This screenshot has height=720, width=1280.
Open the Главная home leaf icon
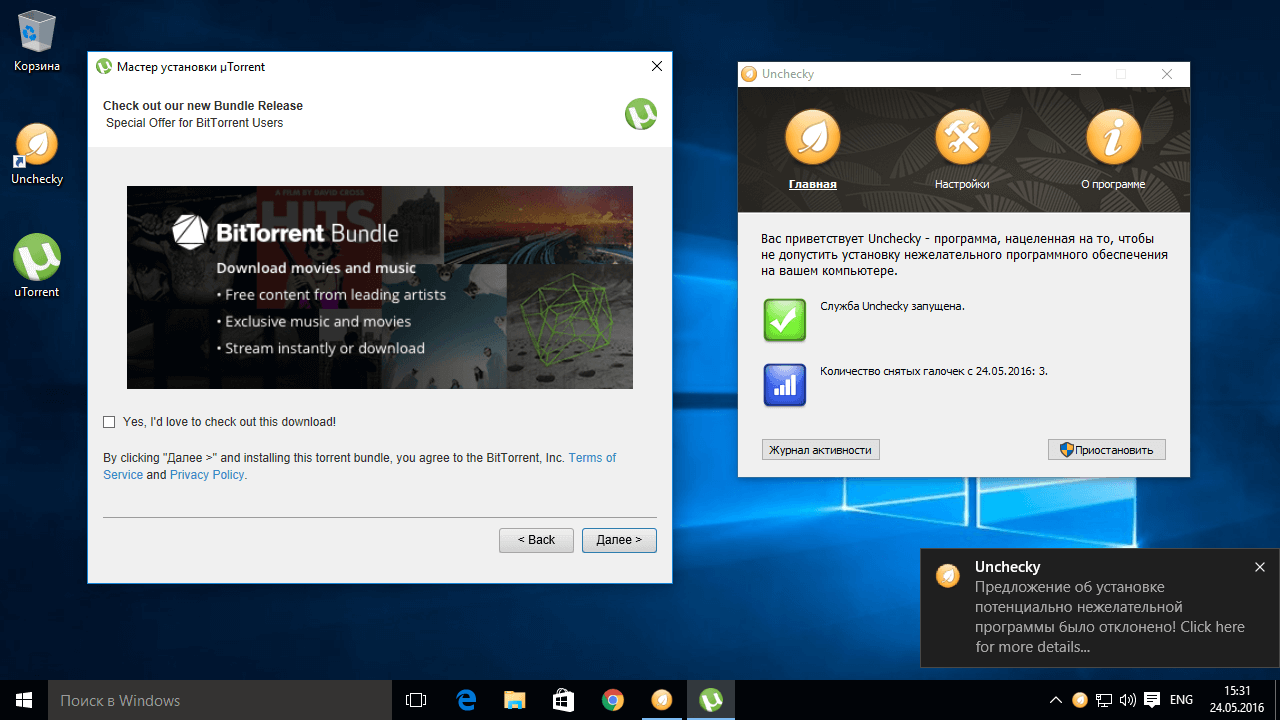(x=812, y=137)
